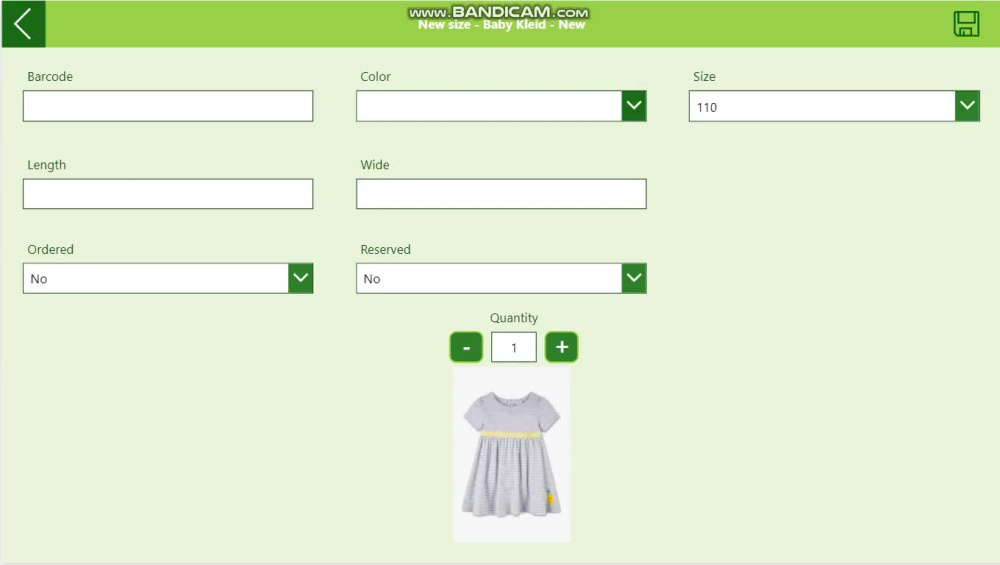Click the Quantity label
Image resolution: width=1000 pixels, height=565 pixels.
click(514, 318)
